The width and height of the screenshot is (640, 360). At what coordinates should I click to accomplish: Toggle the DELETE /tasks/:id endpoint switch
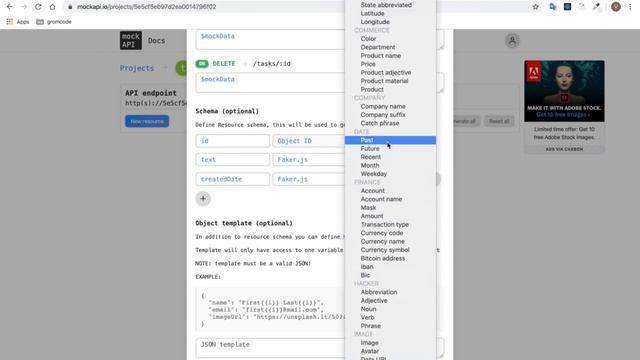coord(202,64)
